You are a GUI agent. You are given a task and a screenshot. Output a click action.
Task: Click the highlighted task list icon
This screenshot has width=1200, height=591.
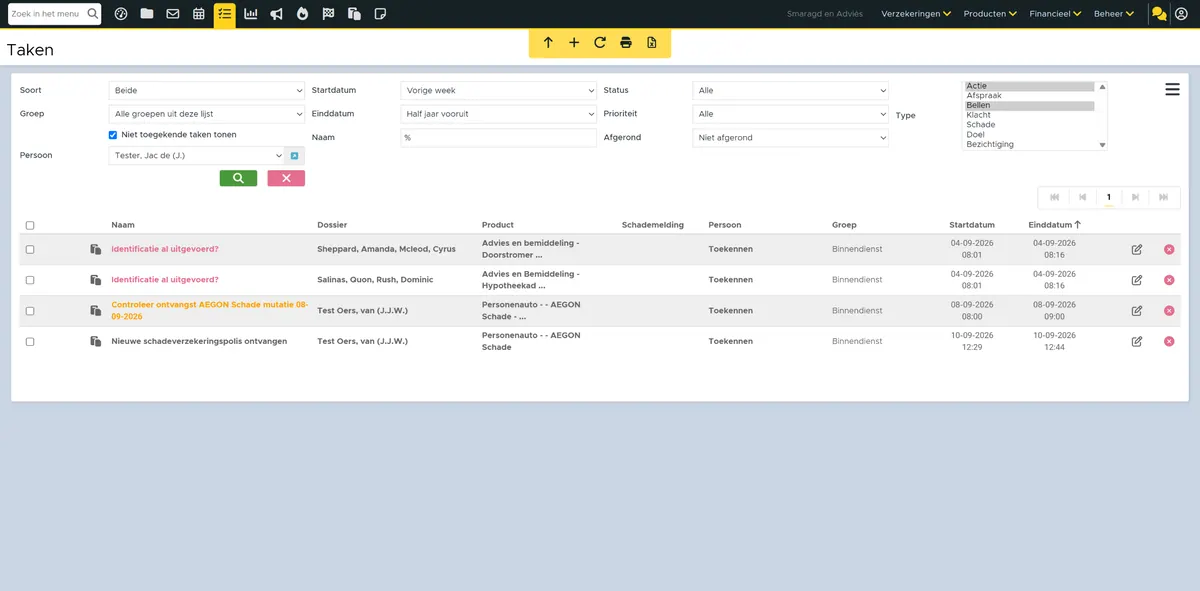(x=225, y=14)
